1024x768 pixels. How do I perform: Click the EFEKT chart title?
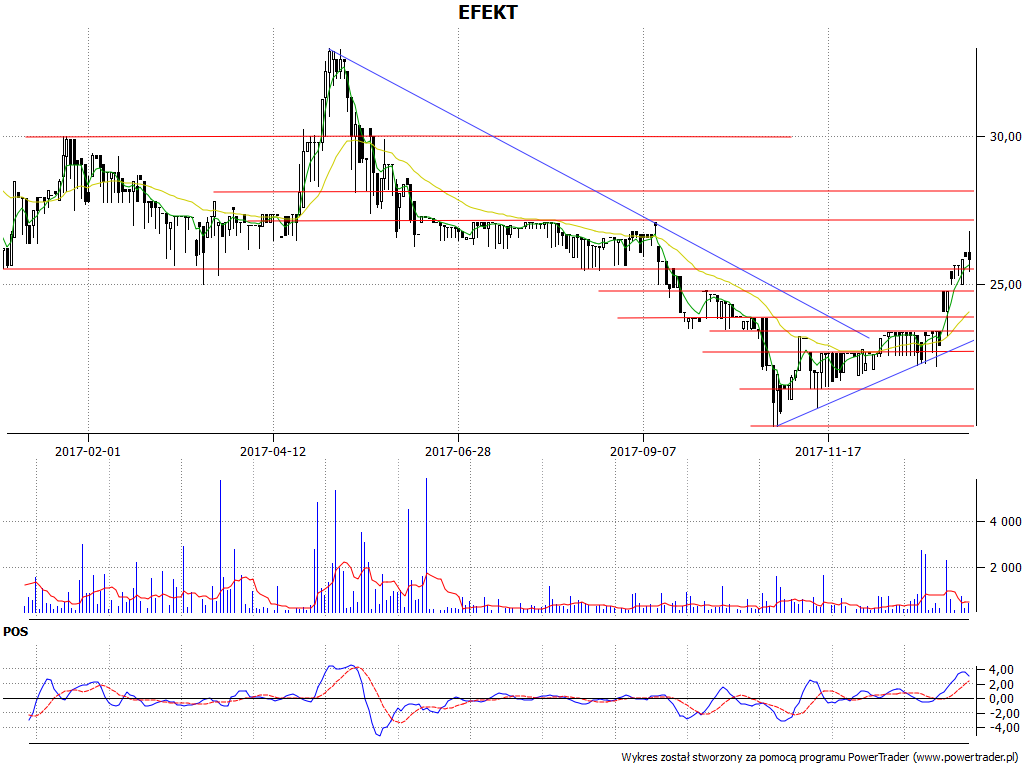488,12
